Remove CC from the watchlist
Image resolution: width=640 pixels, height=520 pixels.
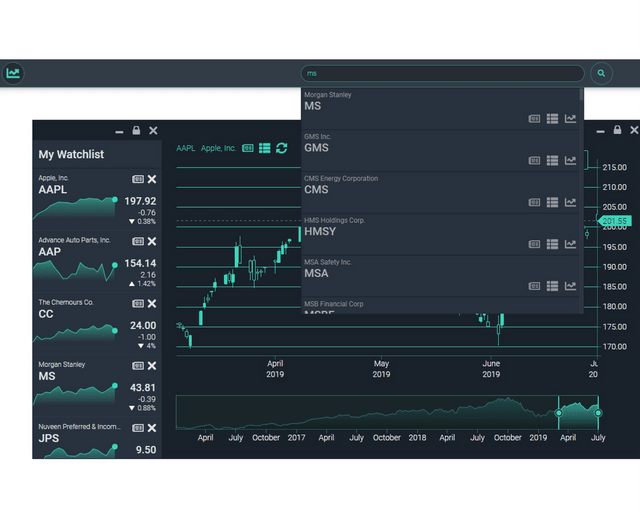pyautogui.click(x=152, y=304)
